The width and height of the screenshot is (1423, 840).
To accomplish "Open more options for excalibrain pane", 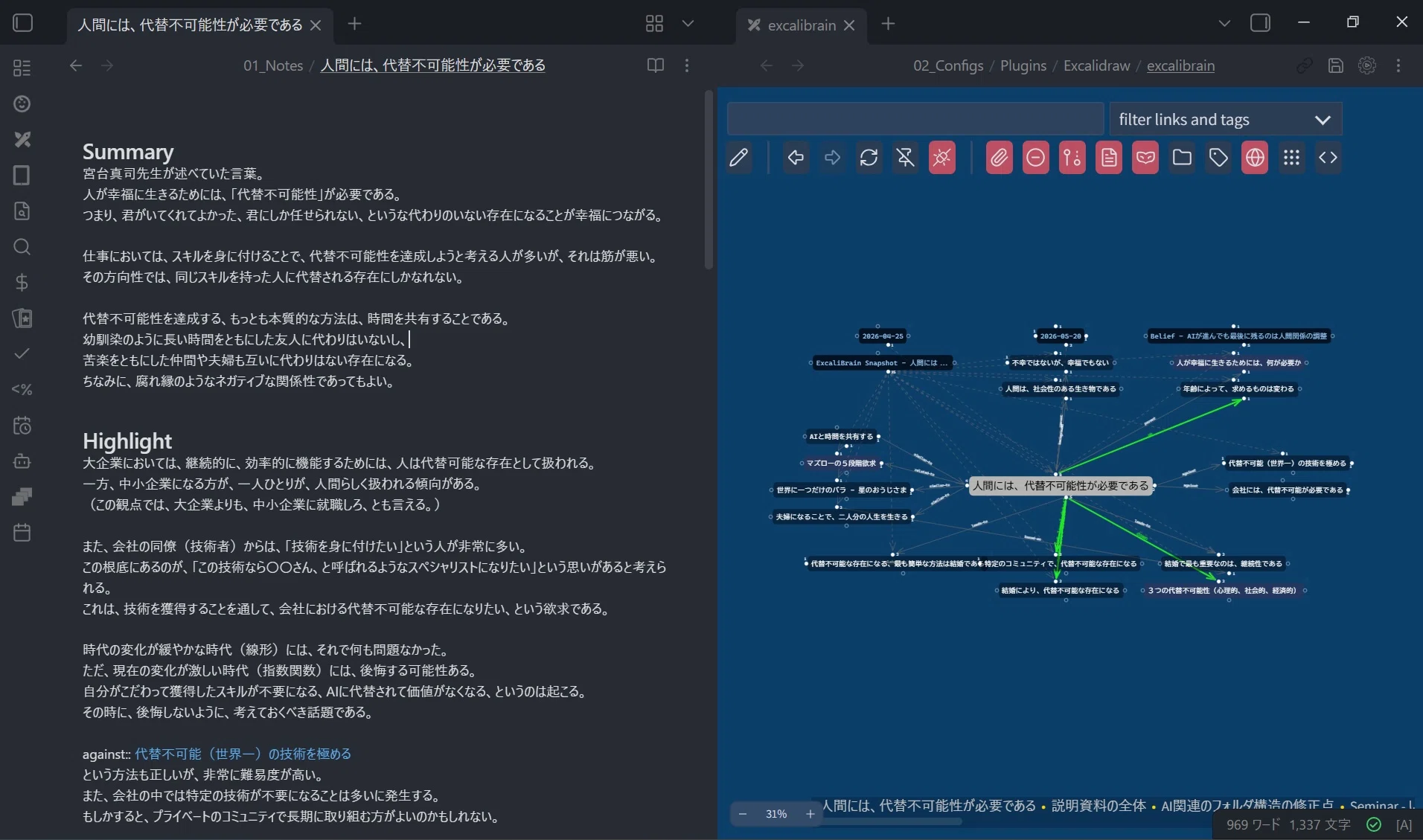I will (x=1398, y=65).
